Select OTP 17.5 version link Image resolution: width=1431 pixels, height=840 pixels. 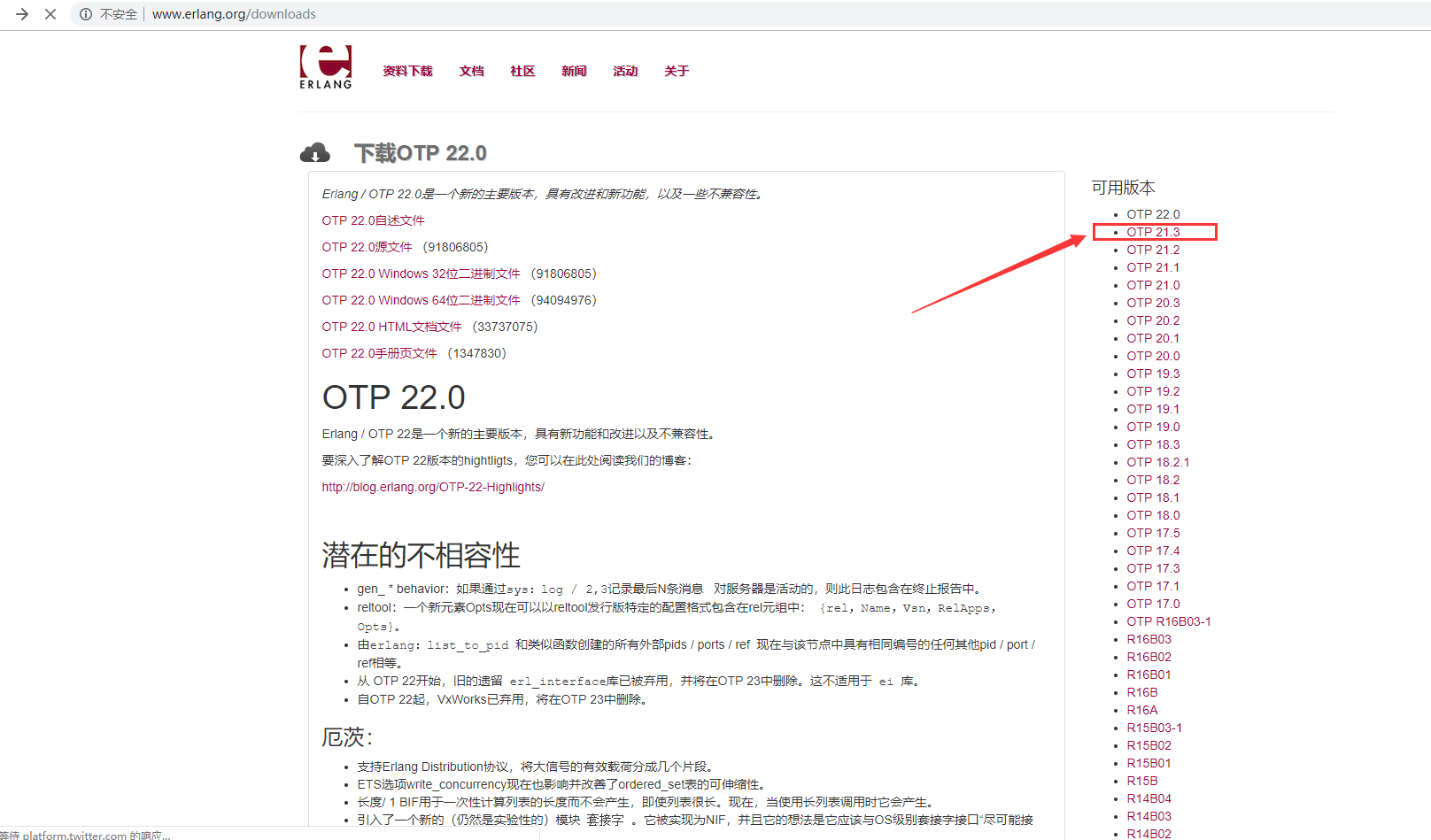[1153, 533]
